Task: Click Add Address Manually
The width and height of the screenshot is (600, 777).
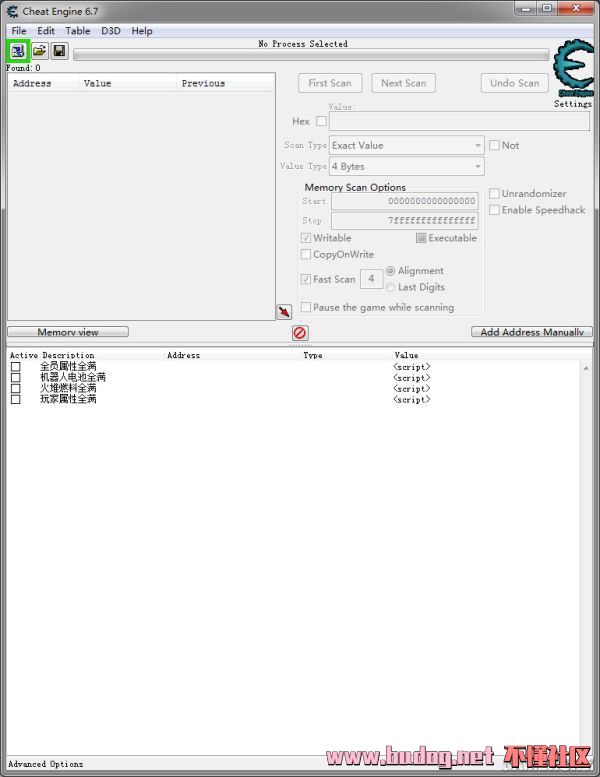Action: (532, 332)
